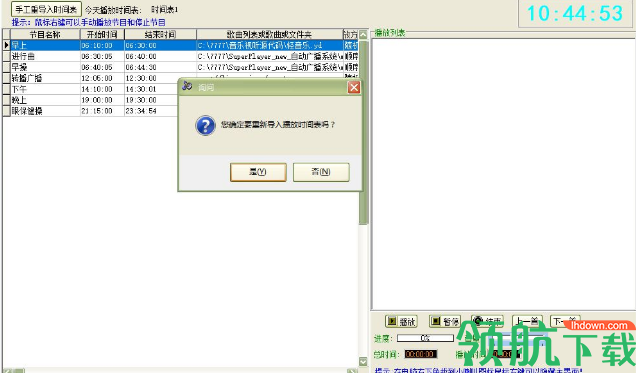Click the blue question mark icon in dialog
The width and height of the screenshot is (636, 373).
coord(205,125)
